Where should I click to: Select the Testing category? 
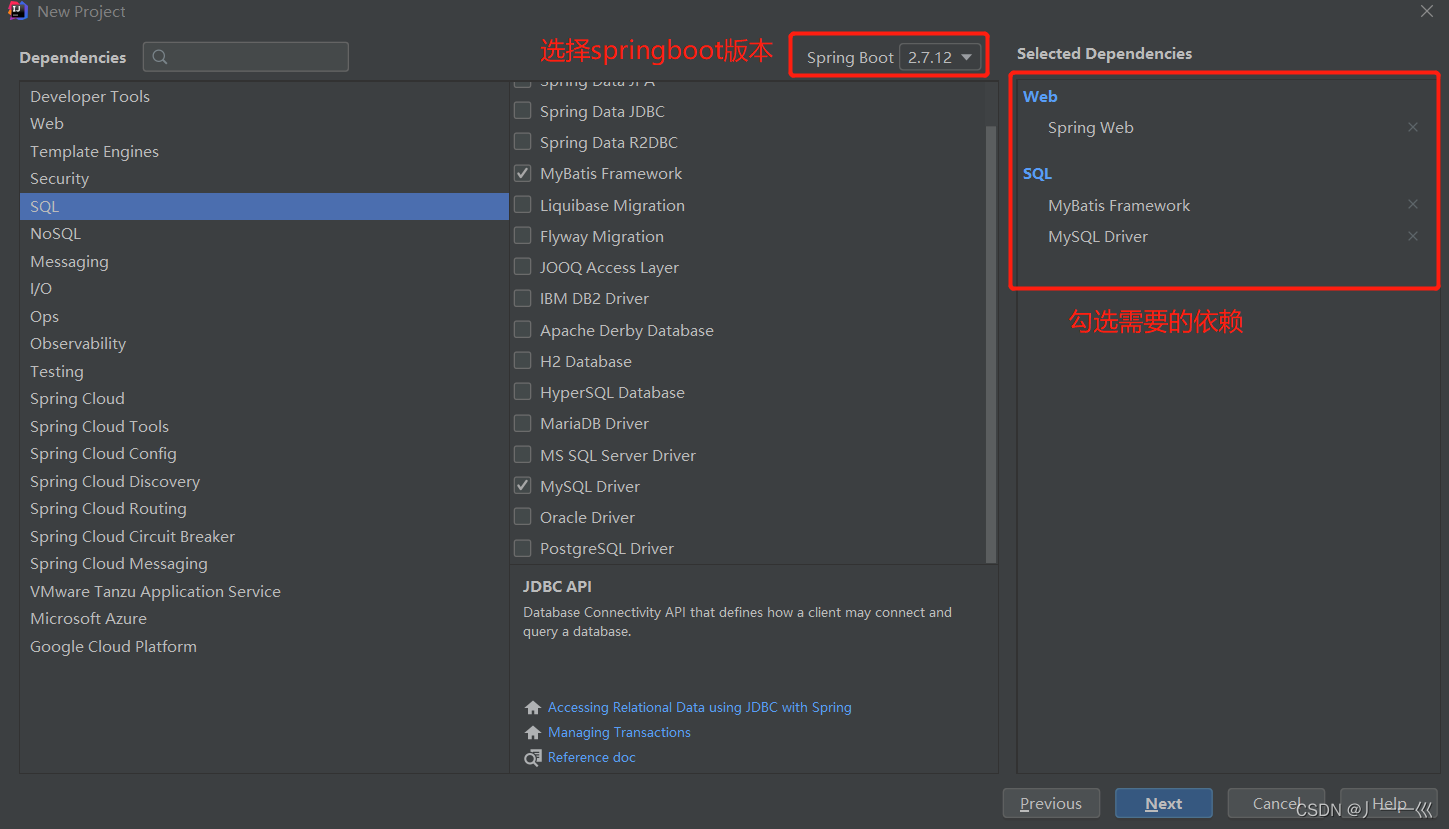264,371
